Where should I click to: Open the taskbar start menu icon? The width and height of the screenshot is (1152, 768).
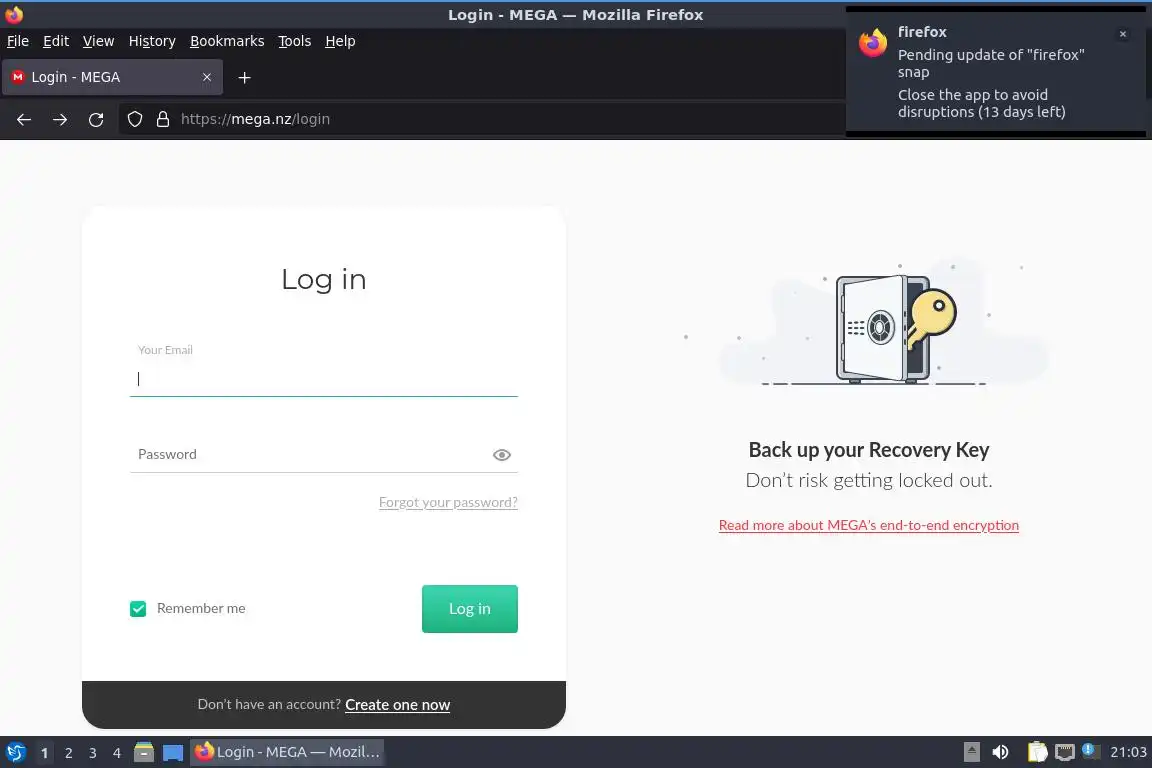[x=15, y=753]
